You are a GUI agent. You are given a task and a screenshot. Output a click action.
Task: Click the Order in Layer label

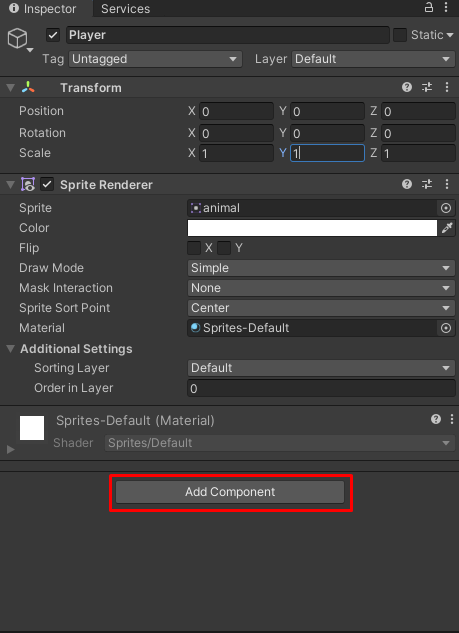point(73,388)
